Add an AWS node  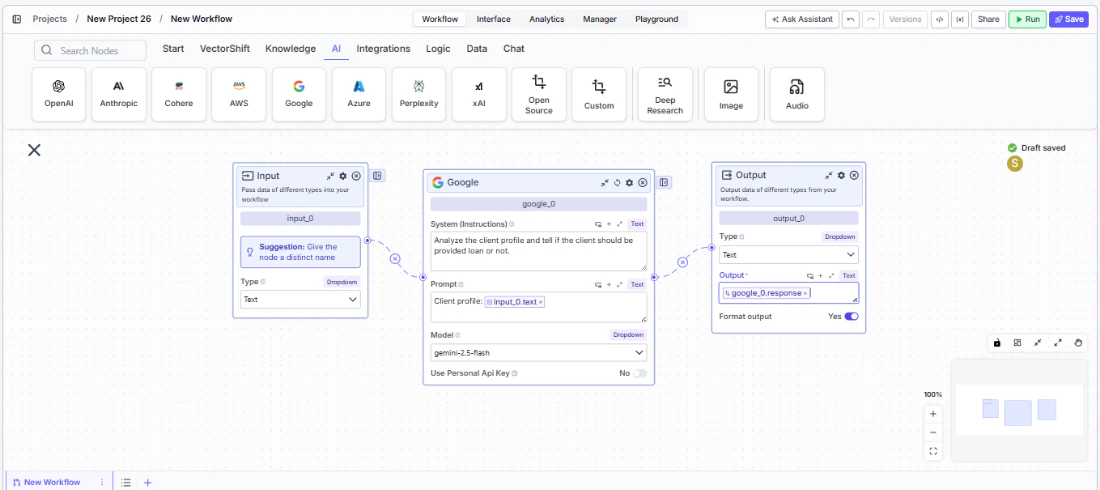[239, 94]
